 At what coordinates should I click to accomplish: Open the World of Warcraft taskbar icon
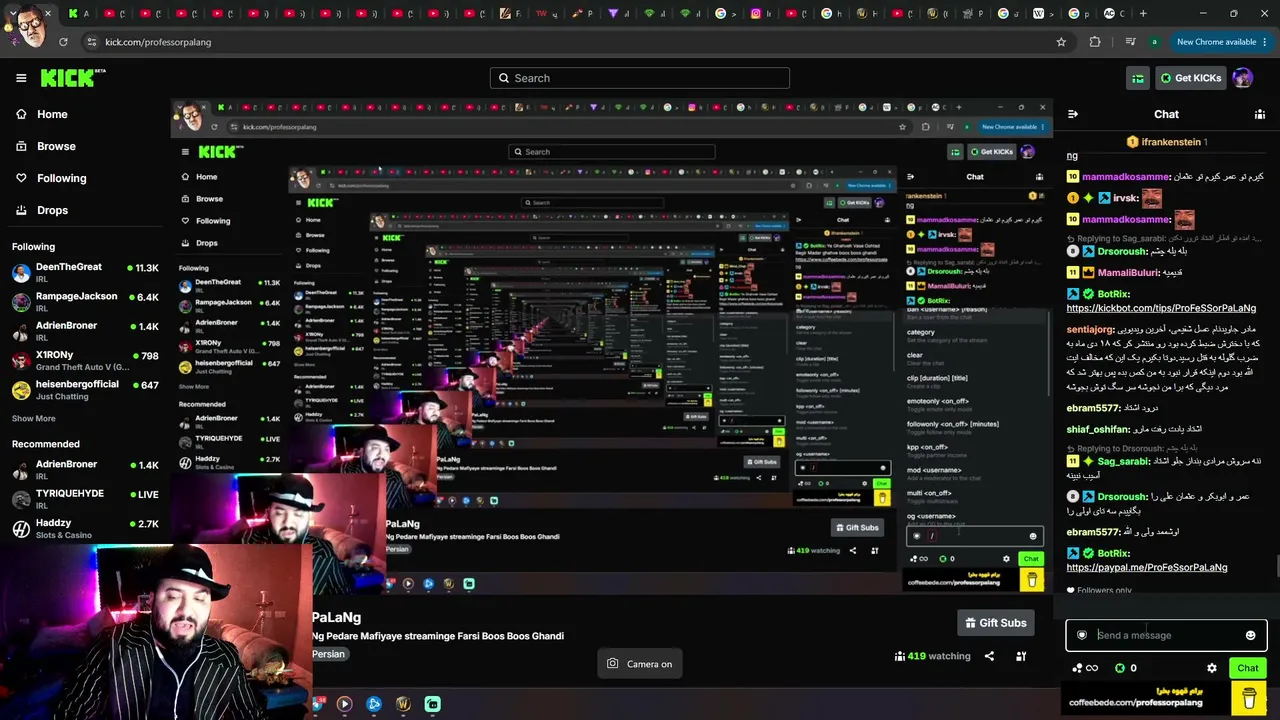[x=403, y=704]
